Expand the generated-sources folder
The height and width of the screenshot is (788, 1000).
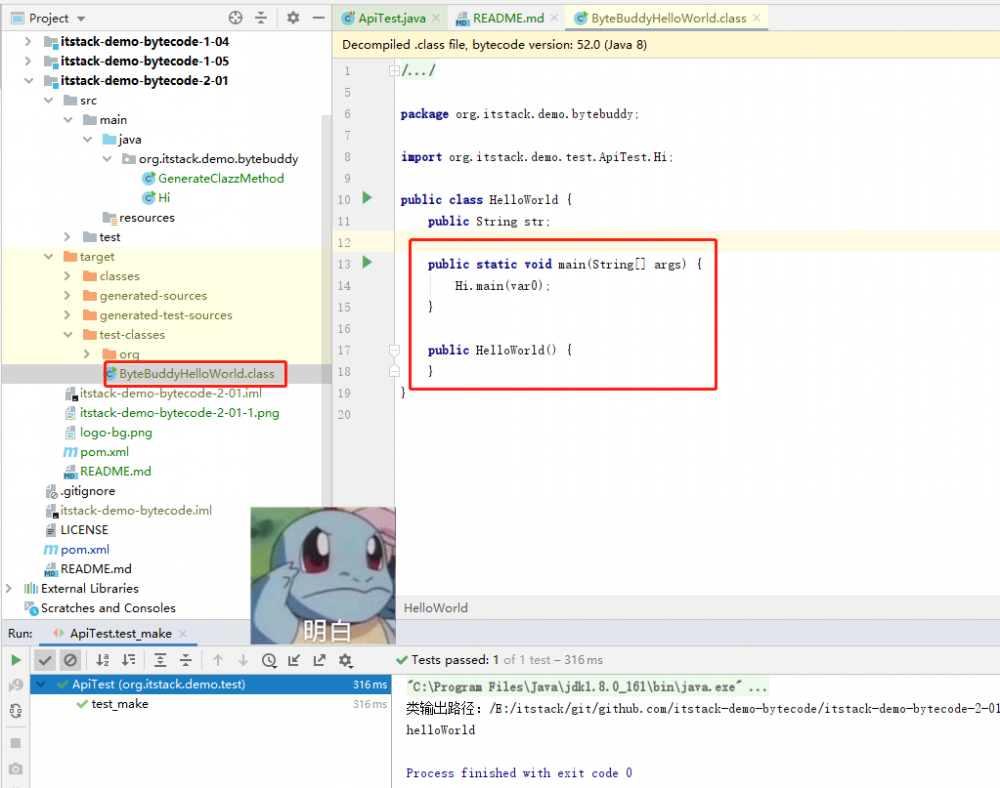tap(68, 295)
